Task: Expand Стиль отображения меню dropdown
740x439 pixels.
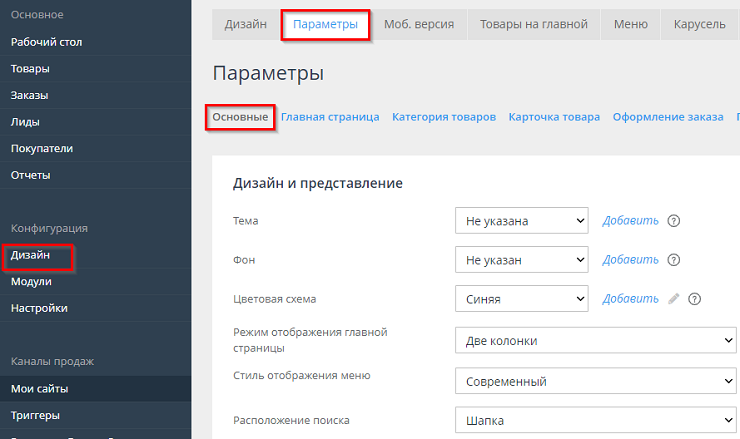Action: pyautogui.click(x=596, y=381)
